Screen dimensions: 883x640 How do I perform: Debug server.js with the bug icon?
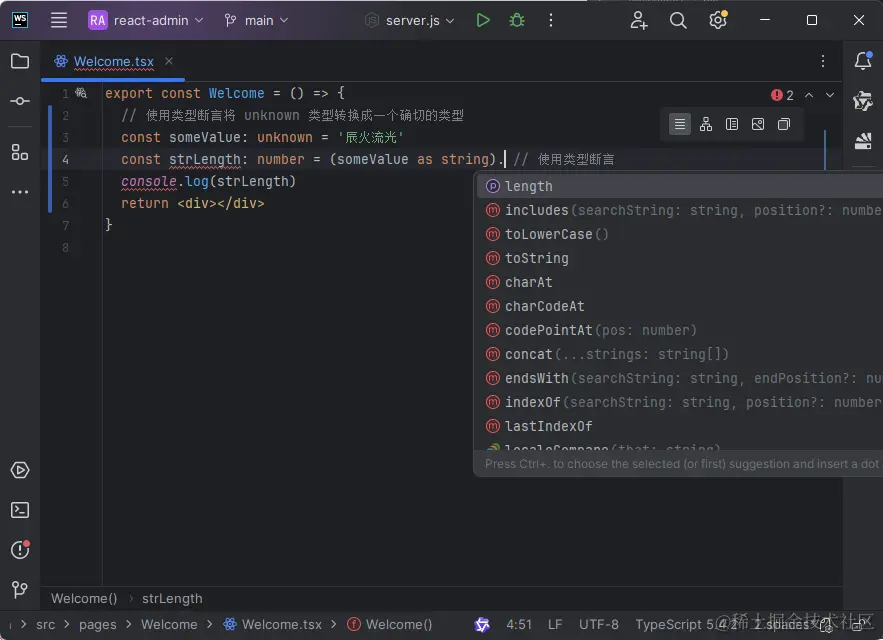click(x=516, y=20)
